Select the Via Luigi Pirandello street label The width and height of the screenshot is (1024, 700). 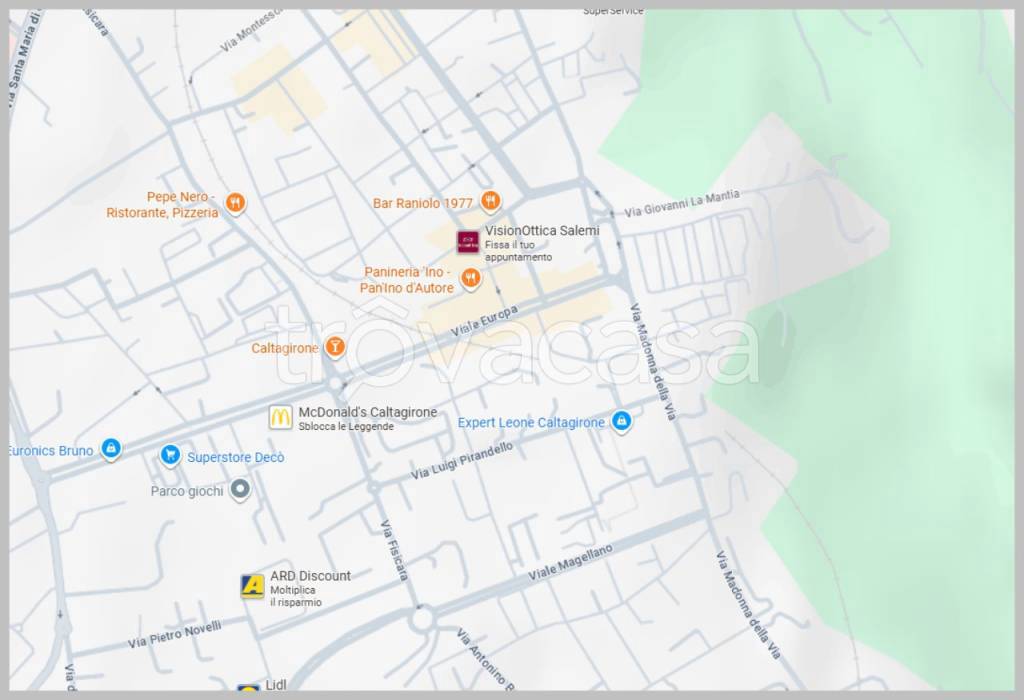click(462, 460)
